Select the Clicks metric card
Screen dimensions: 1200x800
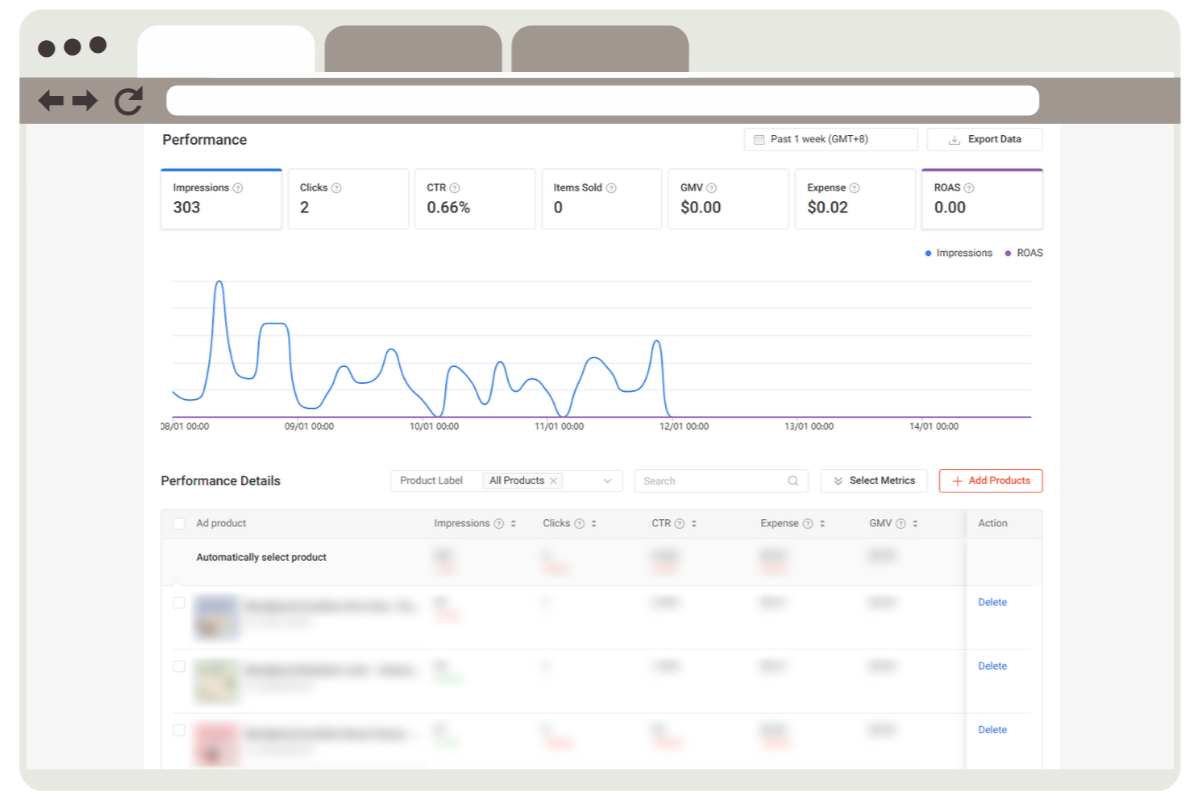[348, 199]
